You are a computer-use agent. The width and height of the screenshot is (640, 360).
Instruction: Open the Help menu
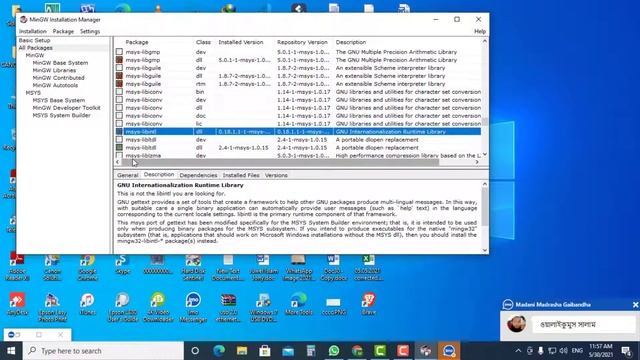coord(480,31)
